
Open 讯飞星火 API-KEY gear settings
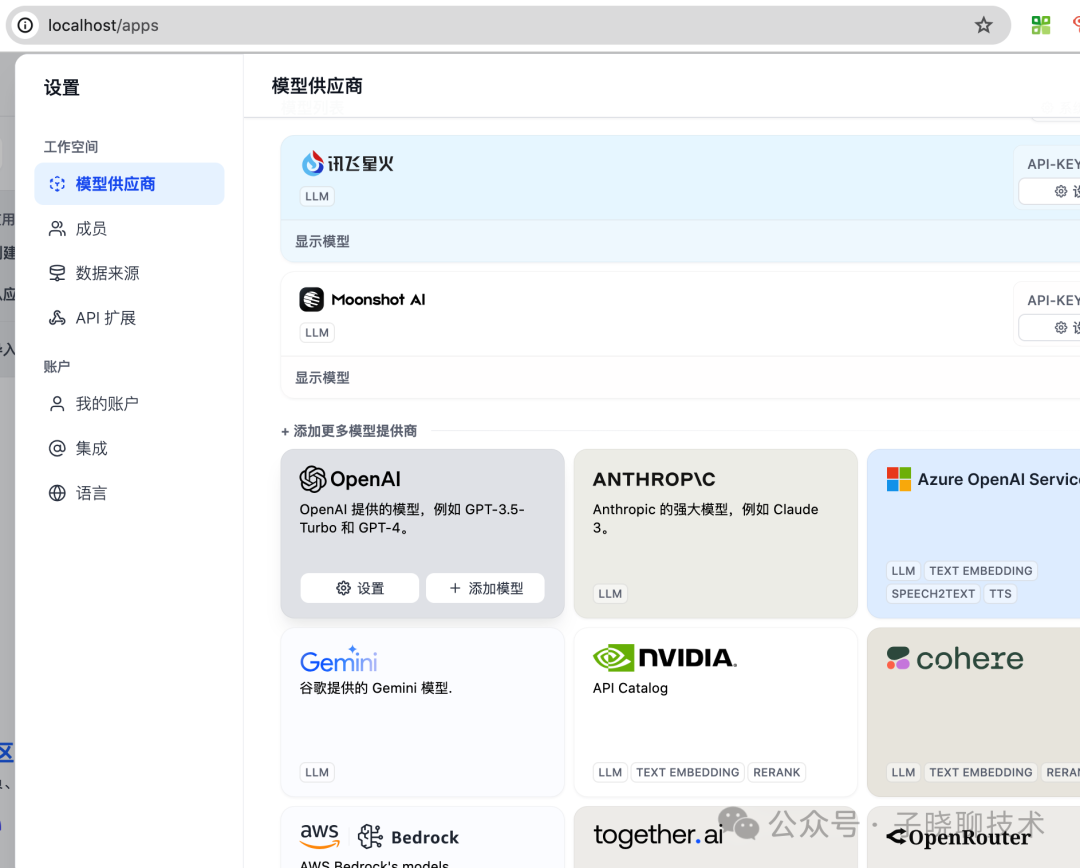(1061, 192)
